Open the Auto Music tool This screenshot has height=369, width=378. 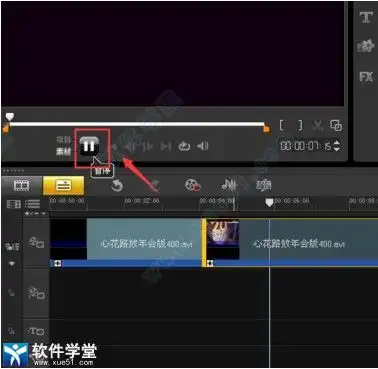(x=264, y=185)
